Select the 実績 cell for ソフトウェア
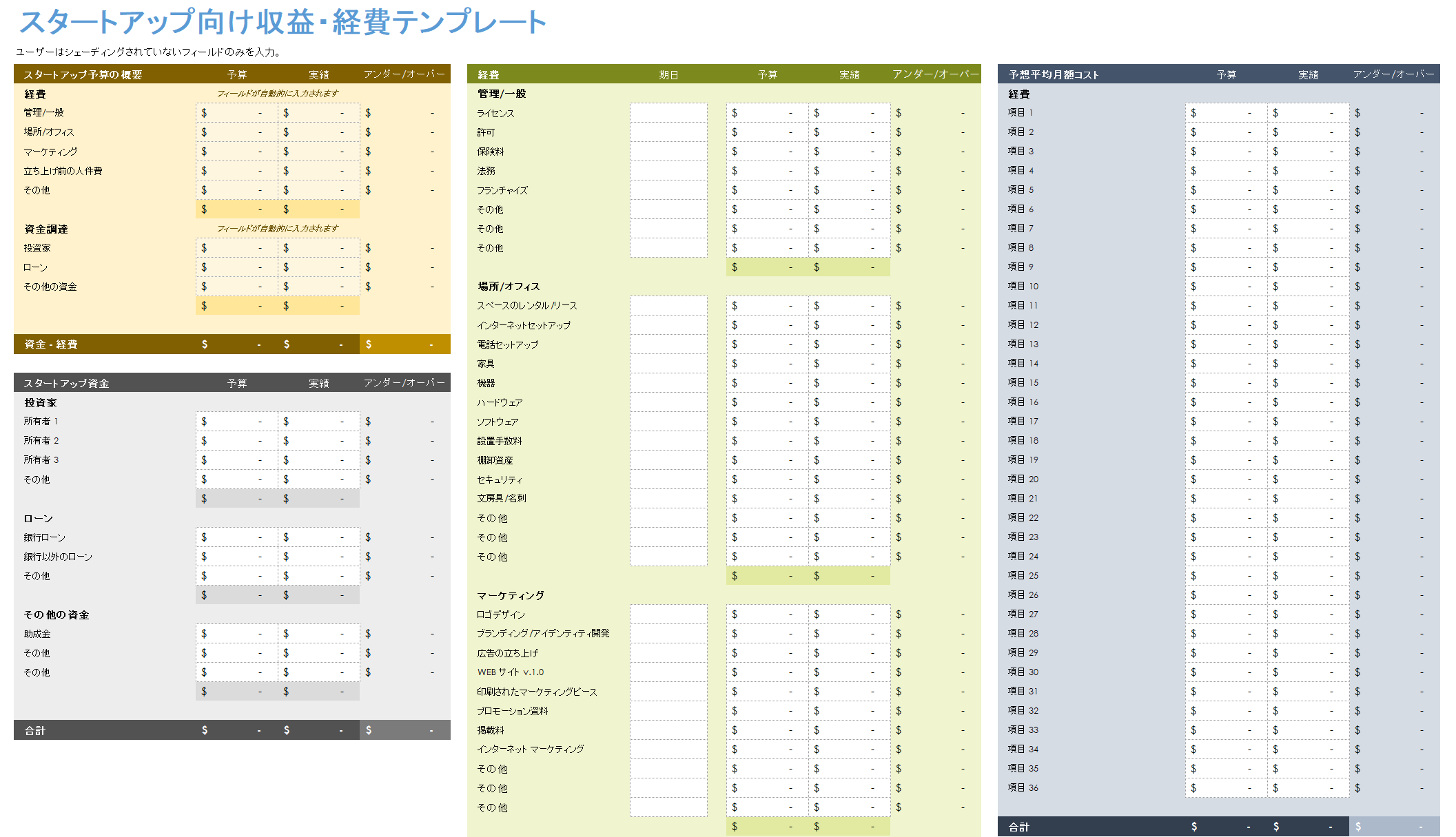The width and height of the screenshot is (1456, 837). pyautogui.click(x=850, y=422)
